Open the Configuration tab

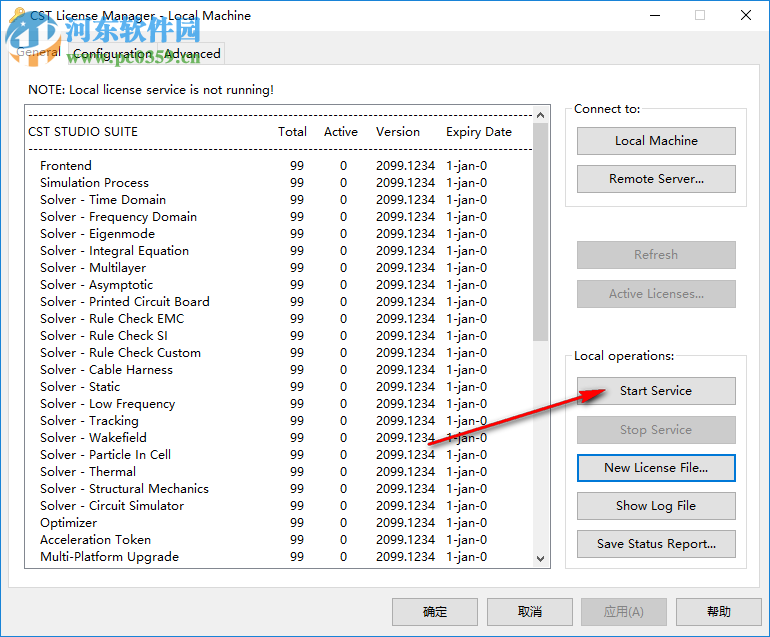[112, 54]
